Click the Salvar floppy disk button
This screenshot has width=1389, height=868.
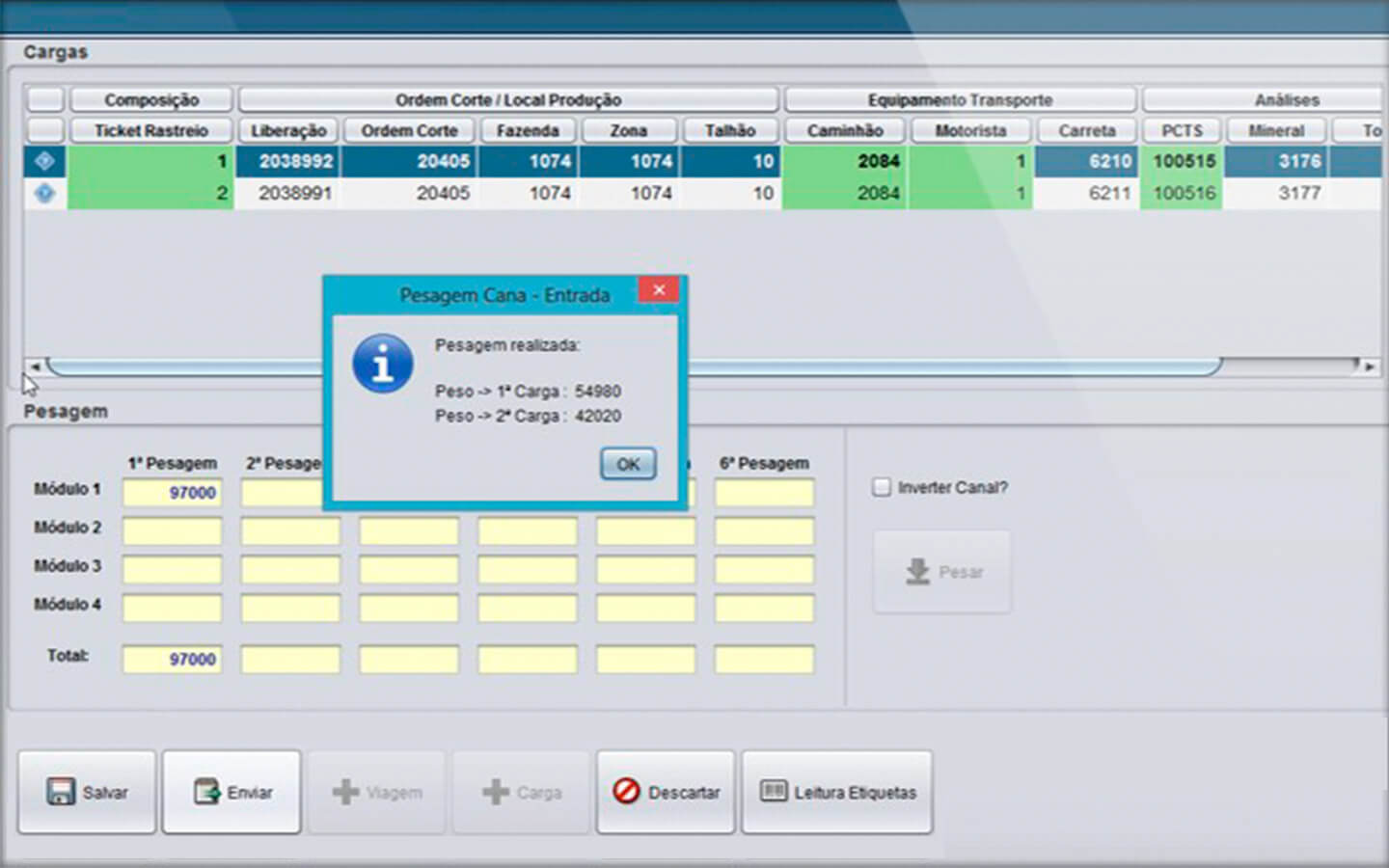tap(87, 793)
